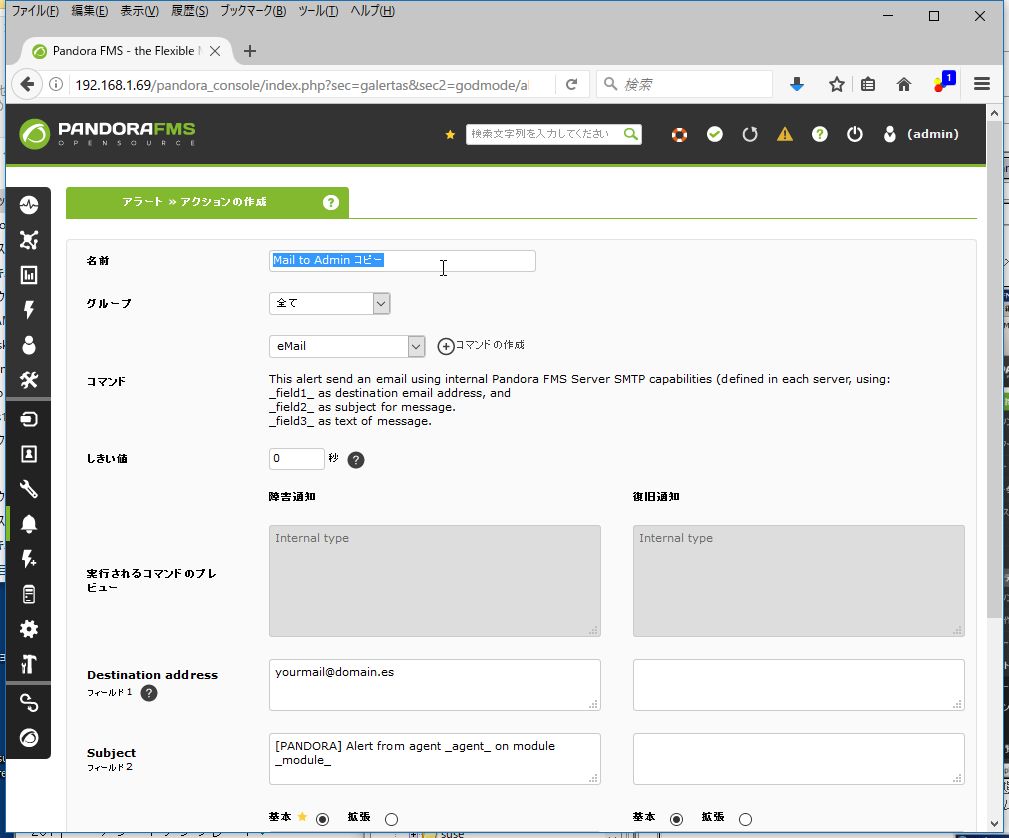Screen dimensions: 1009x838
Task: Click the lifebuoy support icon in header
Action: coord(680,135)
